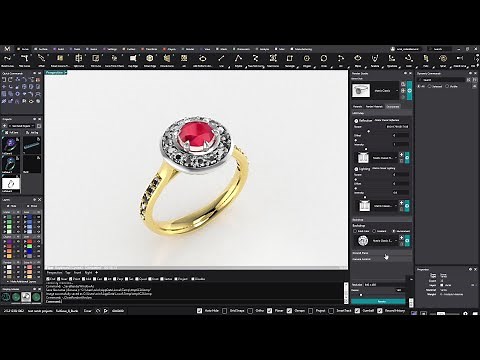Screen dimensions: 480x360
Task: Select the Gradient backdrop radio button
Action: click(x=374, y=231)
